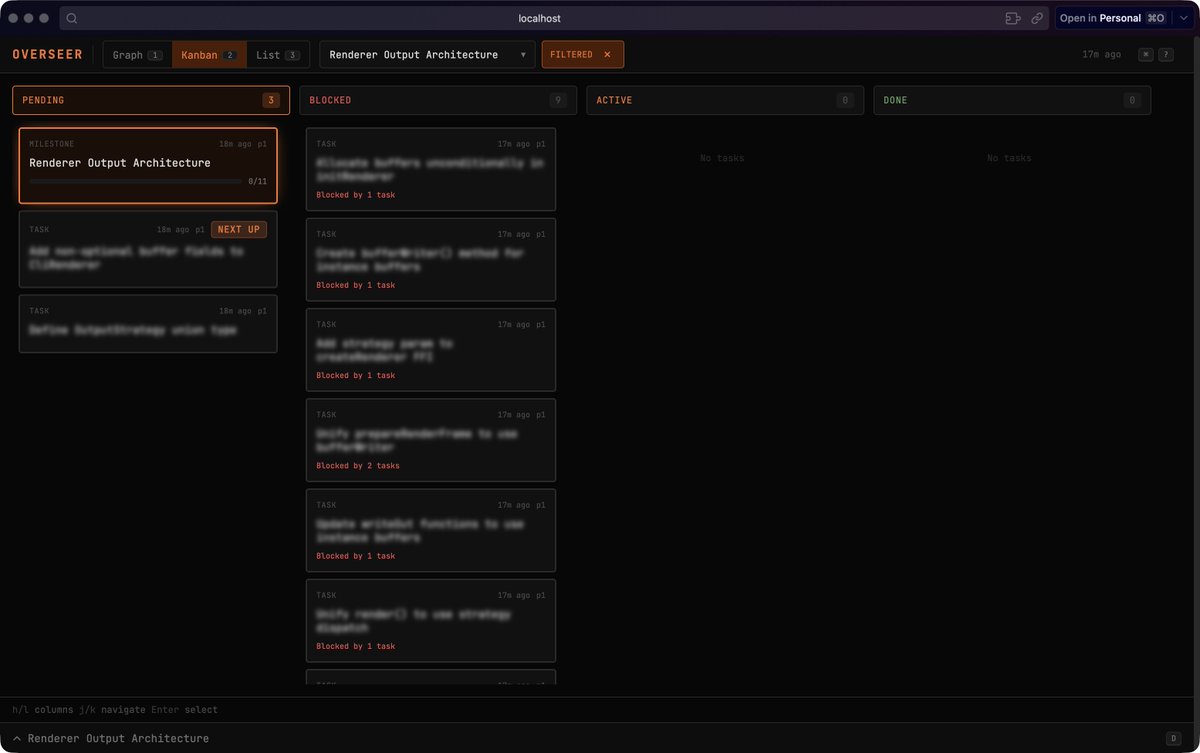Select the DONE column header
The width and height of the screenshot is (1200, 753).
tap(1012, 100)
